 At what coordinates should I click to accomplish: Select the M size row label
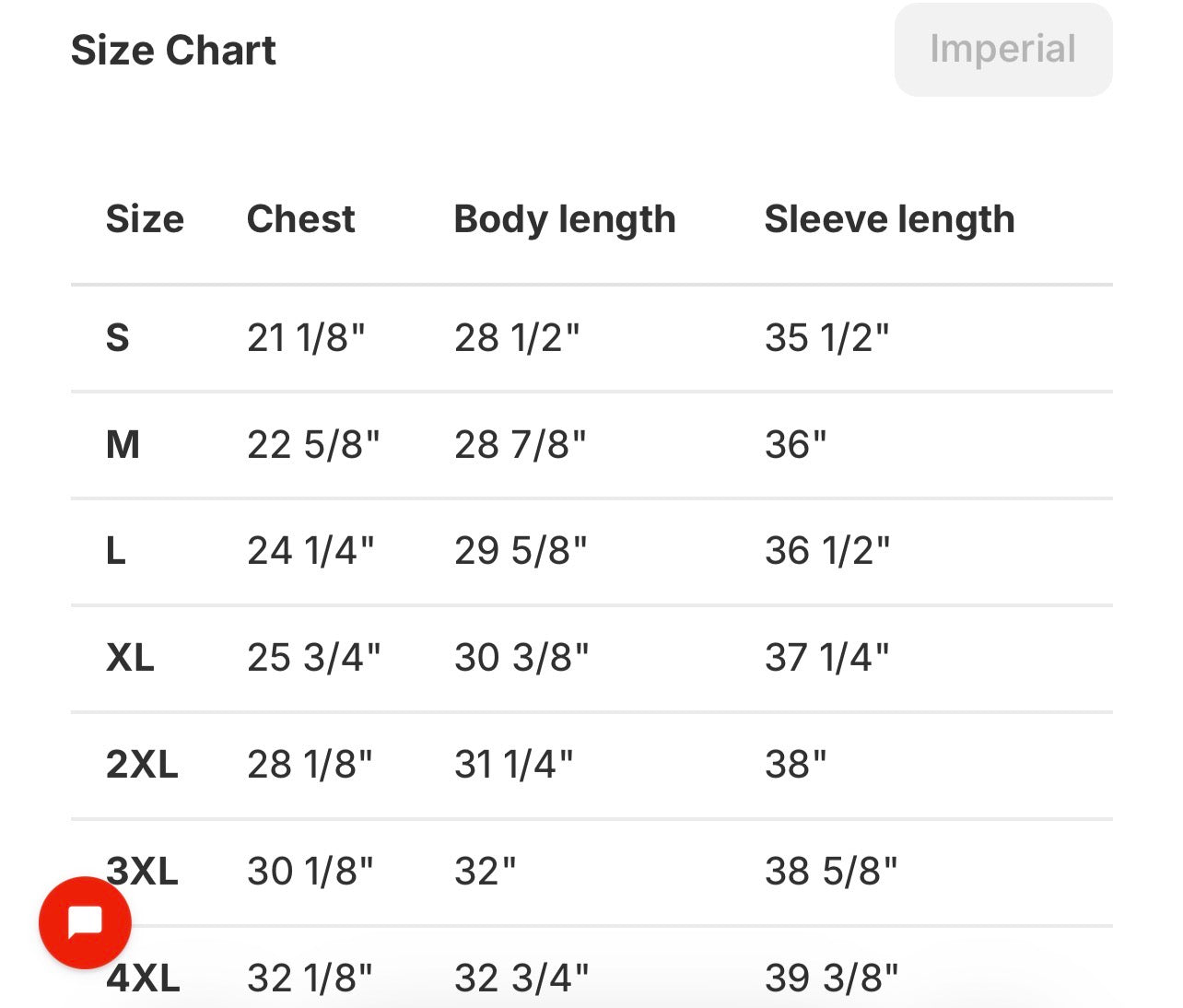[123, 445]
